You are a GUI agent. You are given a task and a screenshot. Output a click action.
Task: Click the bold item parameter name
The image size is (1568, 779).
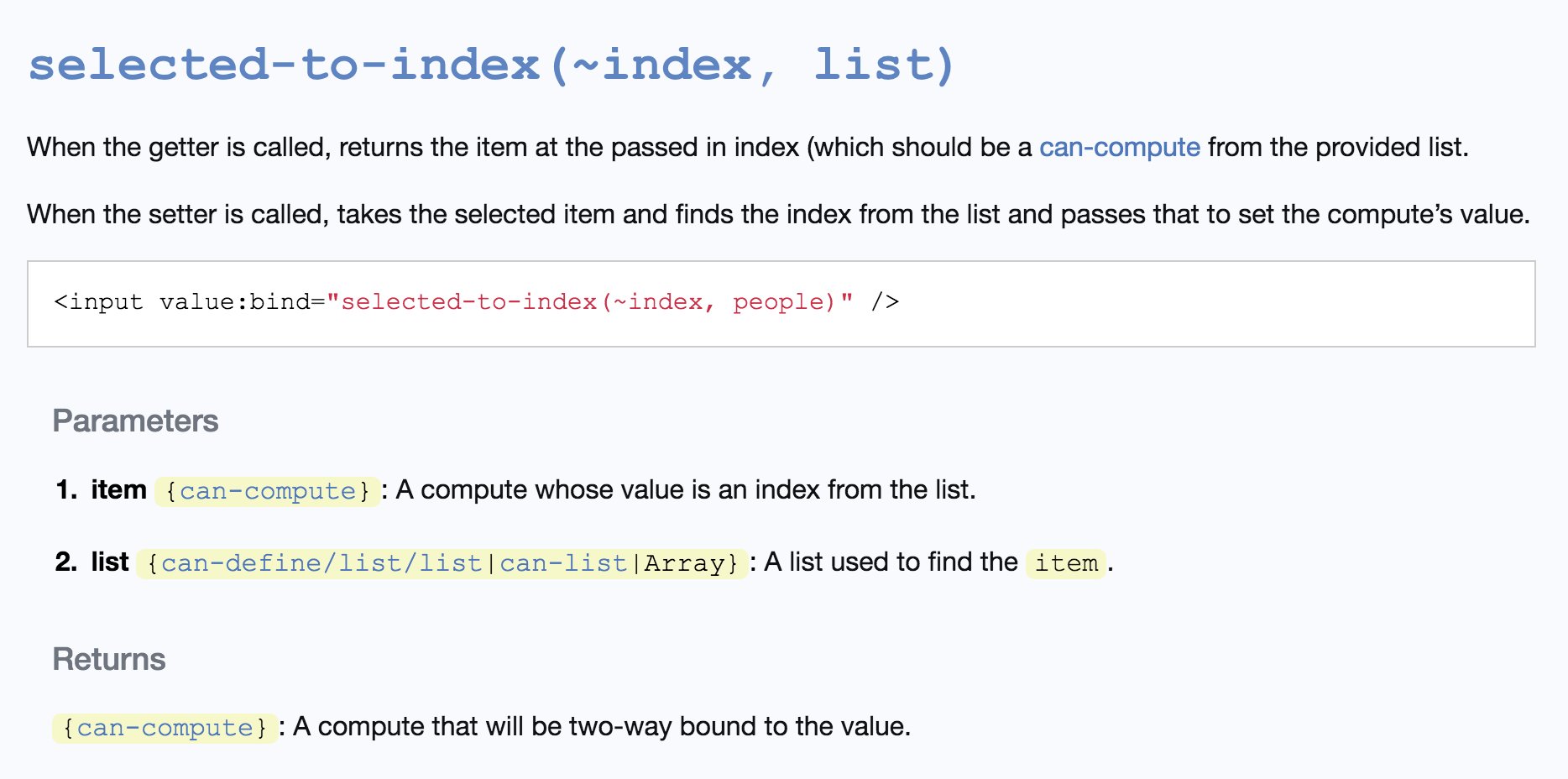point(118,489)
